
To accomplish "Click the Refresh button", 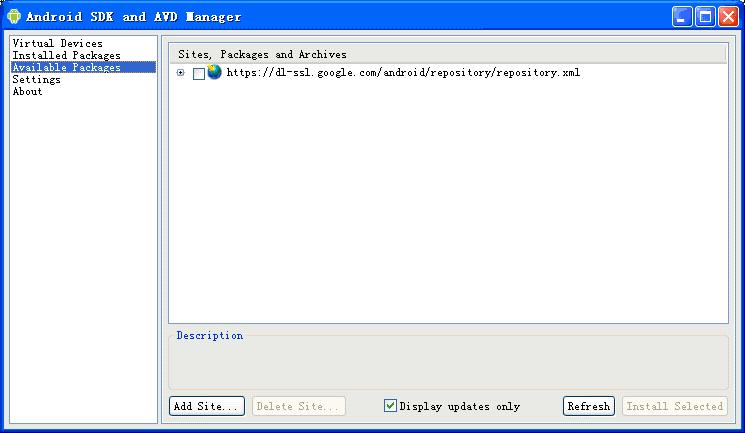I will 589,406.
